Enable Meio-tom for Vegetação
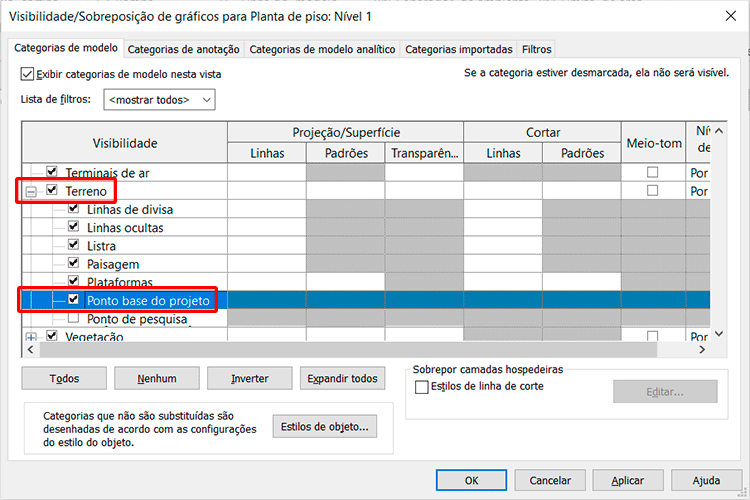750x500 pixels. pos(652,336)
